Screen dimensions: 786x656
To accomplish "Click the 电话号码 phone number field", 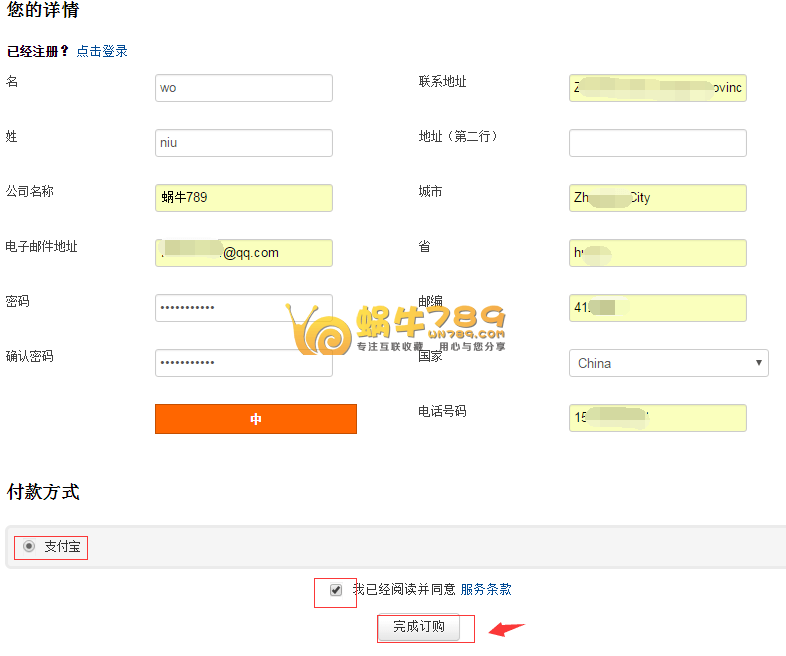I will 657,418.
